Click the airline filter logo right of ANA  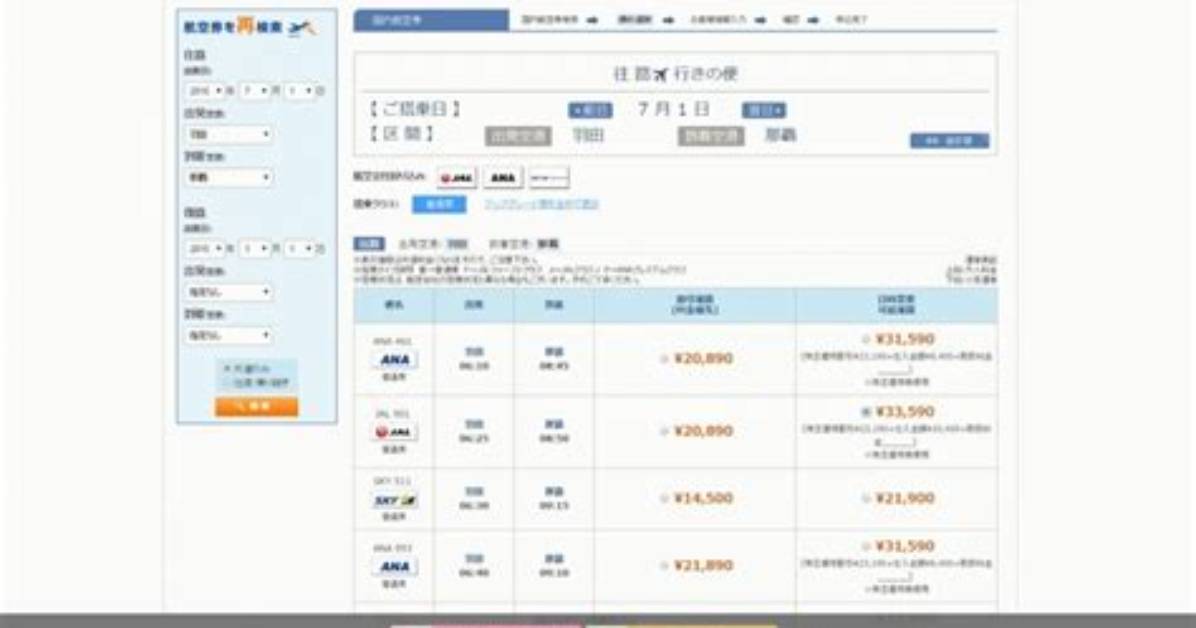pos(549,178)
